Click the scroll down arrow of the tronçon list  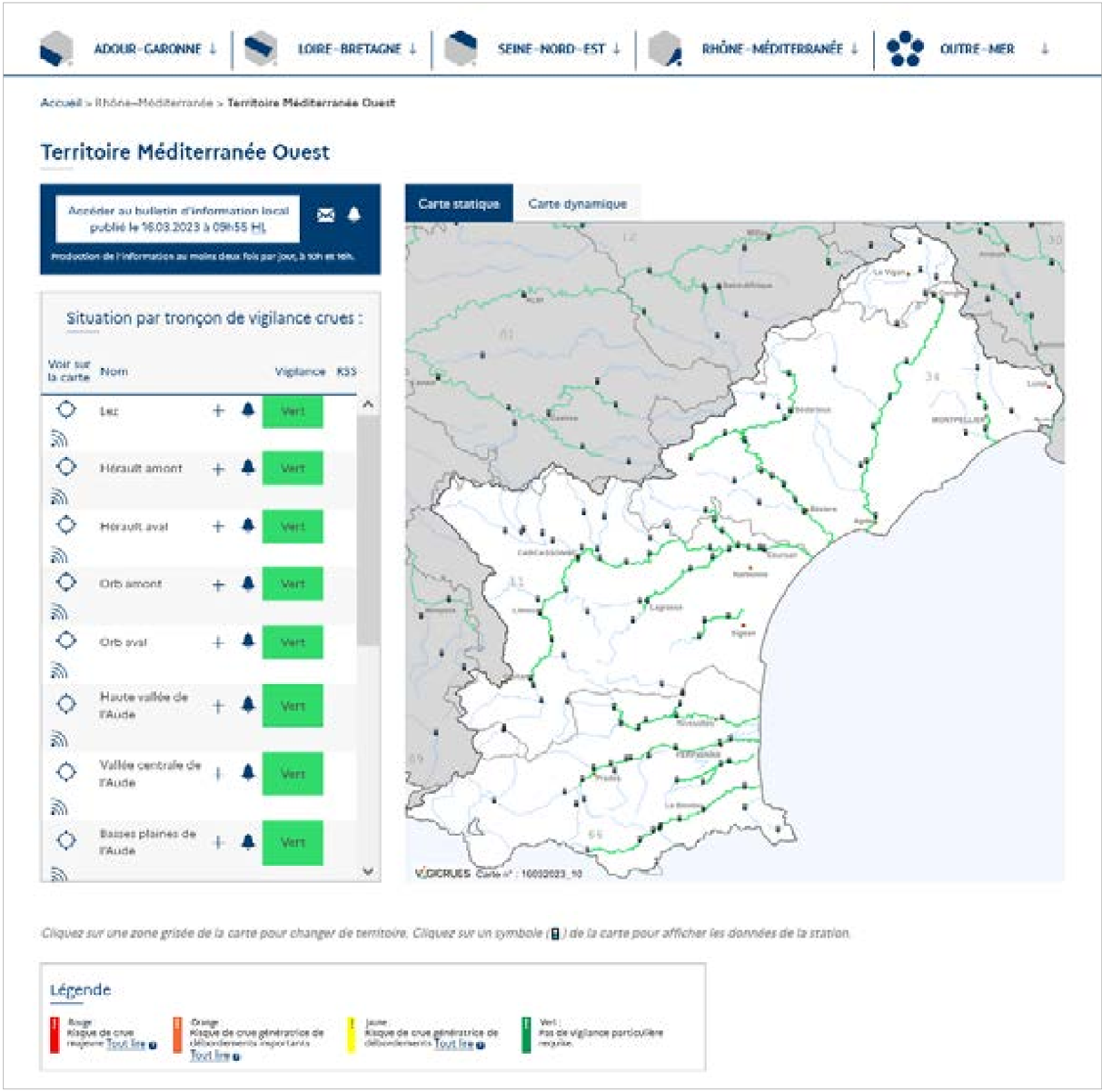click(368, 871)
